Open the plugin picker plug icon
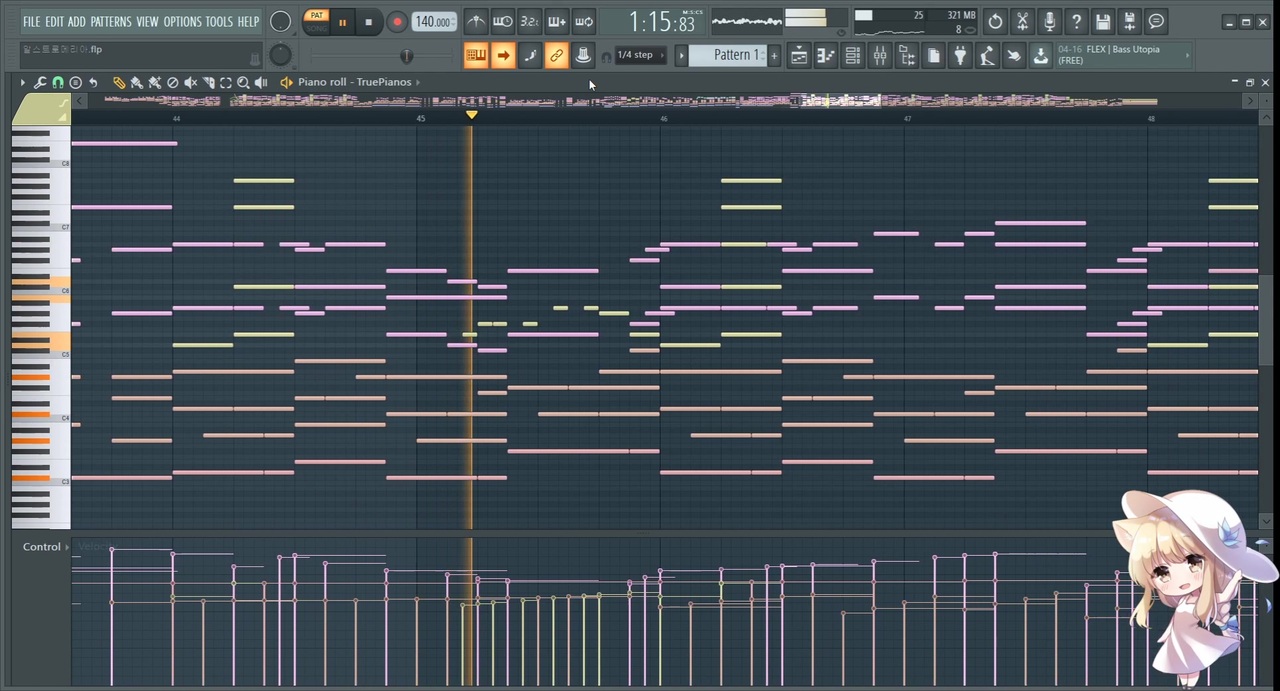 point(960,56)
